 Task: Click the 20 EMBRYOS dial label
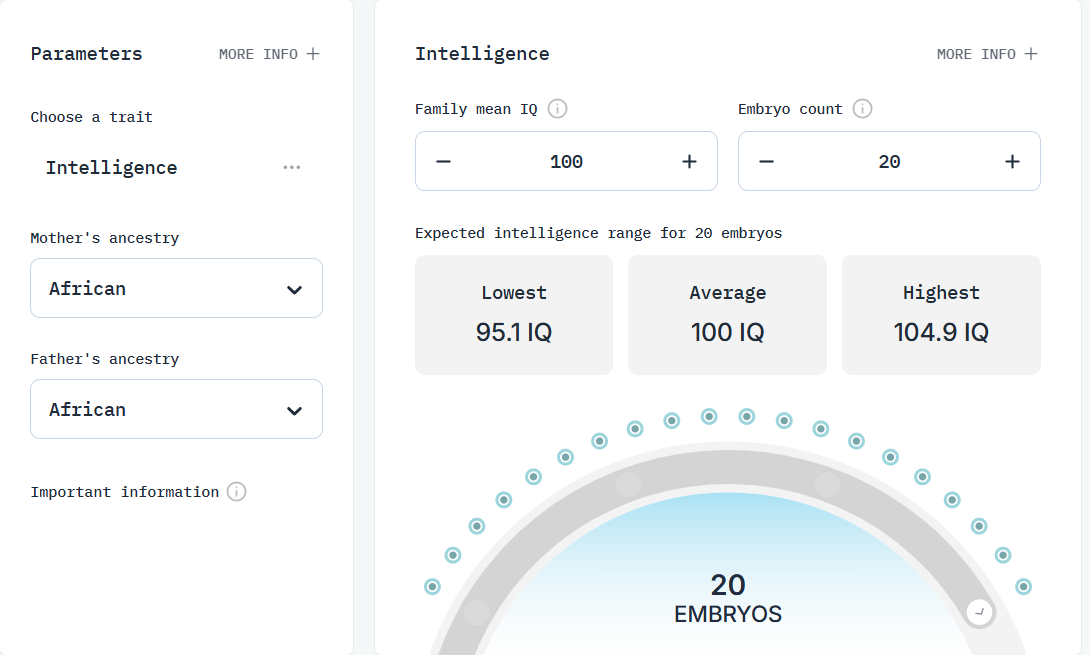pos(728,599)
